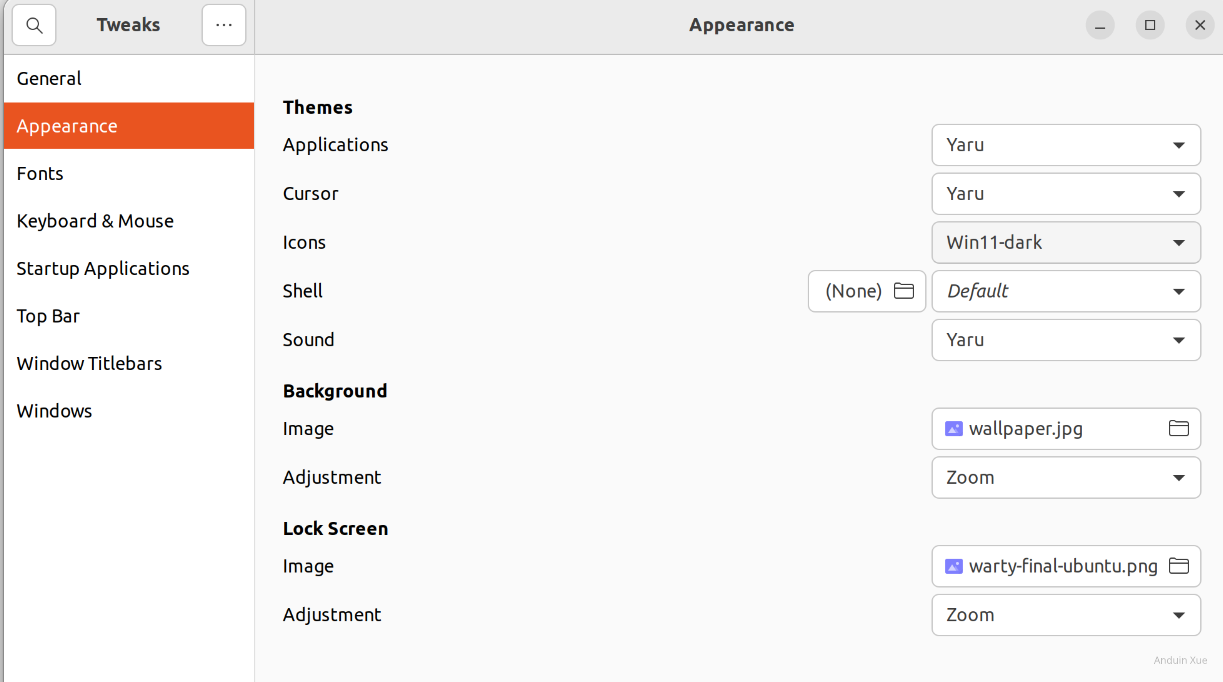Click folder icon in warty-final-ubuntu.png chooser
Image resolution: width=1223 pixels, height=682 pixels.
coord(1179,566)
